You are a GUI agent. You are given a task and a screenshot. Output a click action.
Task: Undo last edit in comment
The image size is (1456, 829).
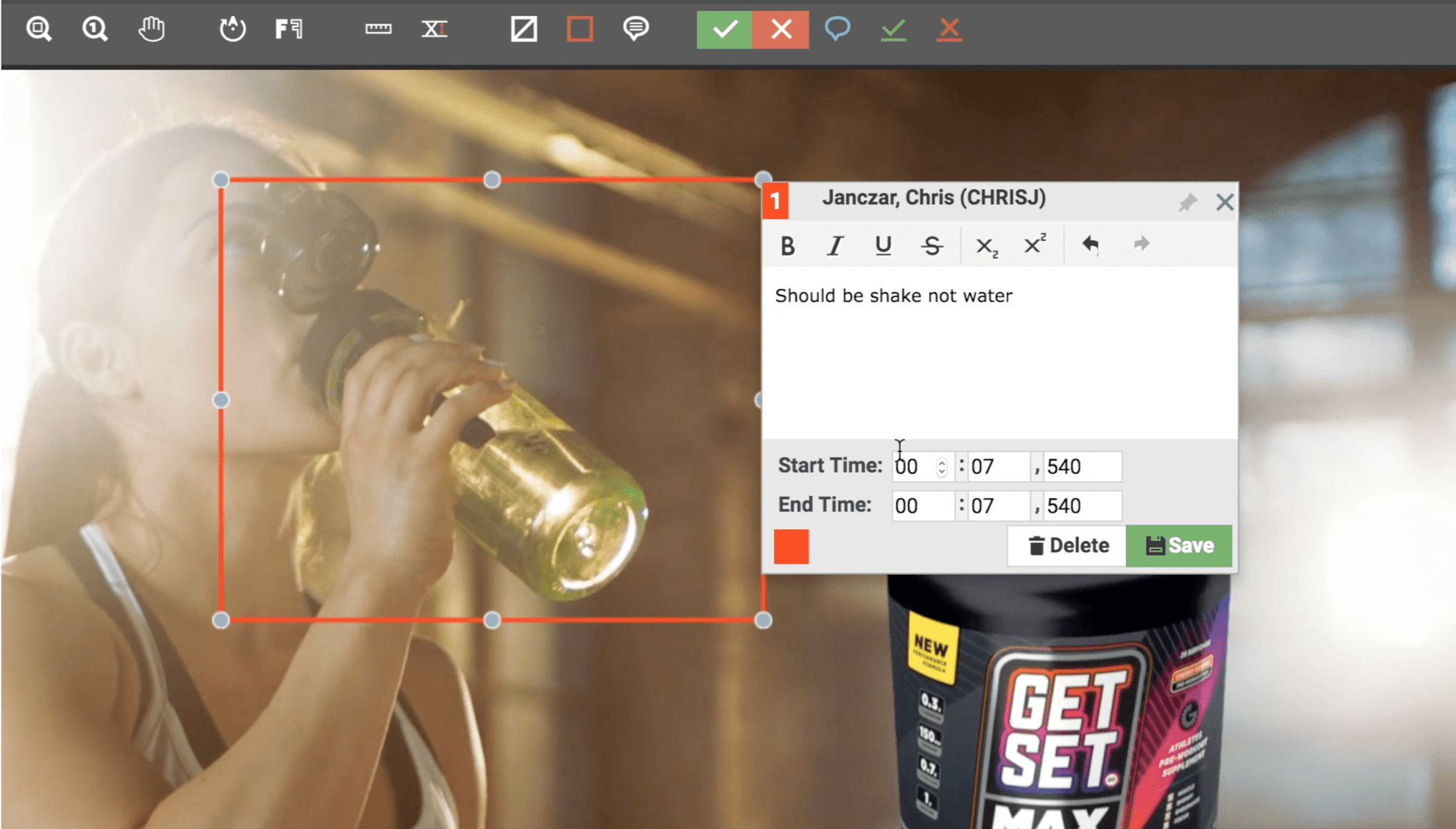point(1091,244)
